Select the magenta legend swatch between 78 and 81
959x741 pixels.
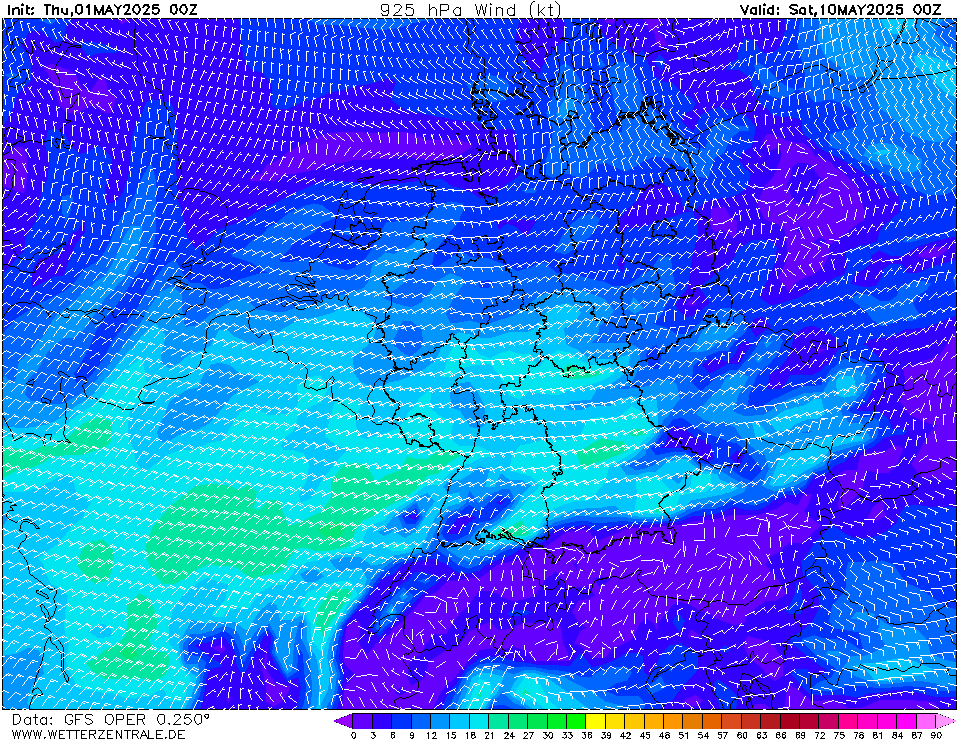coord(868,721)
